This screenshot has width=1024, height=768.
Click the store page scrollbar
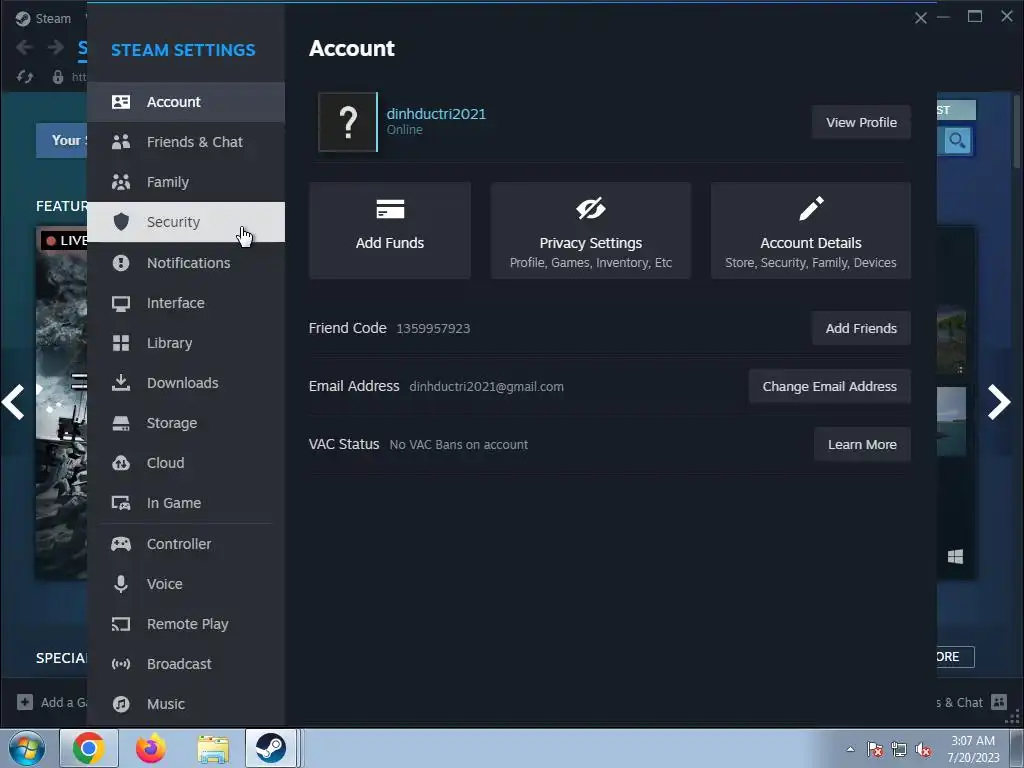[x=1017, y=131]
